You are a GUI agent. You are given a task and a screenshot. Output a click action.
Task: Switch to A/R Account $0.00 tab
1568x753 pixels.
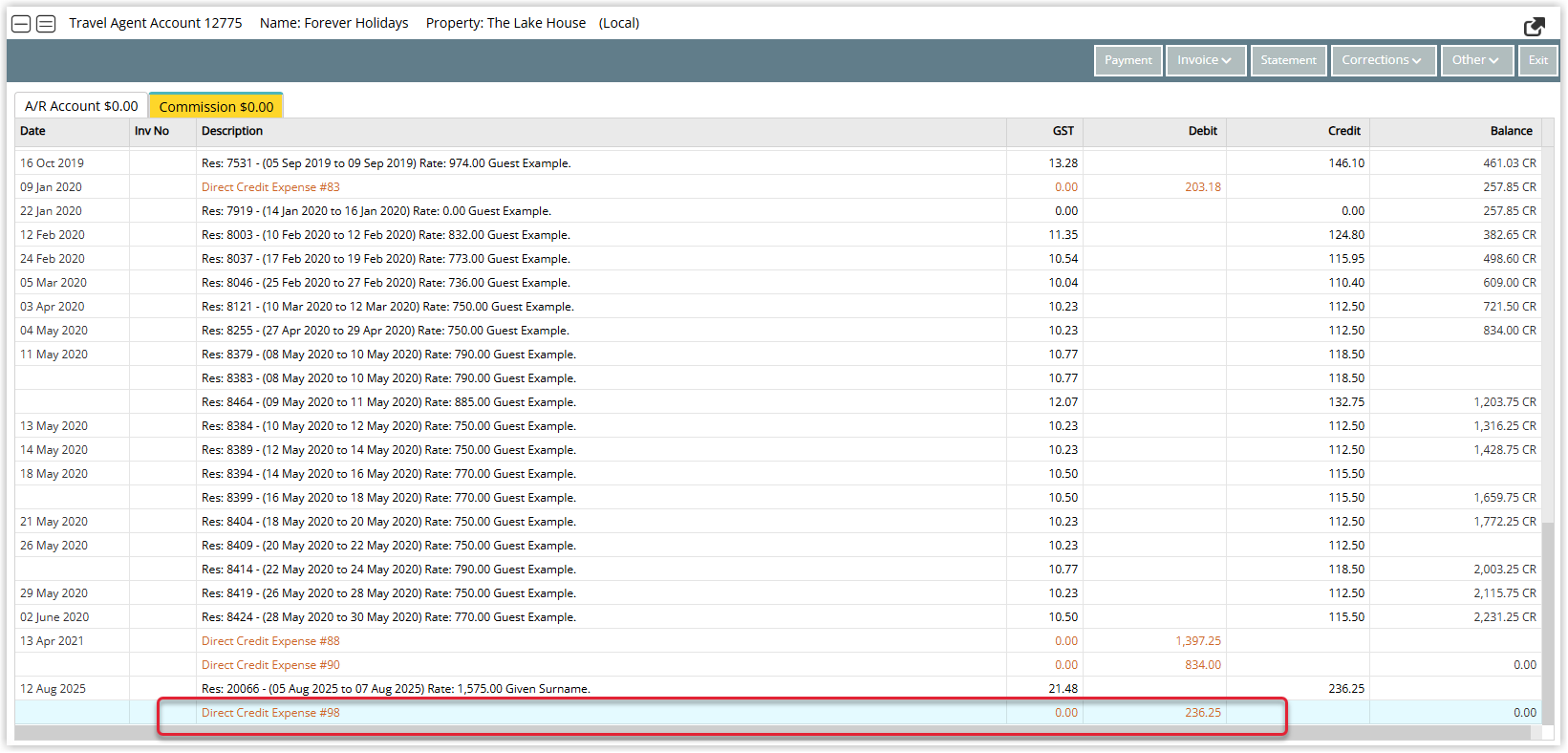click(81, 106)
